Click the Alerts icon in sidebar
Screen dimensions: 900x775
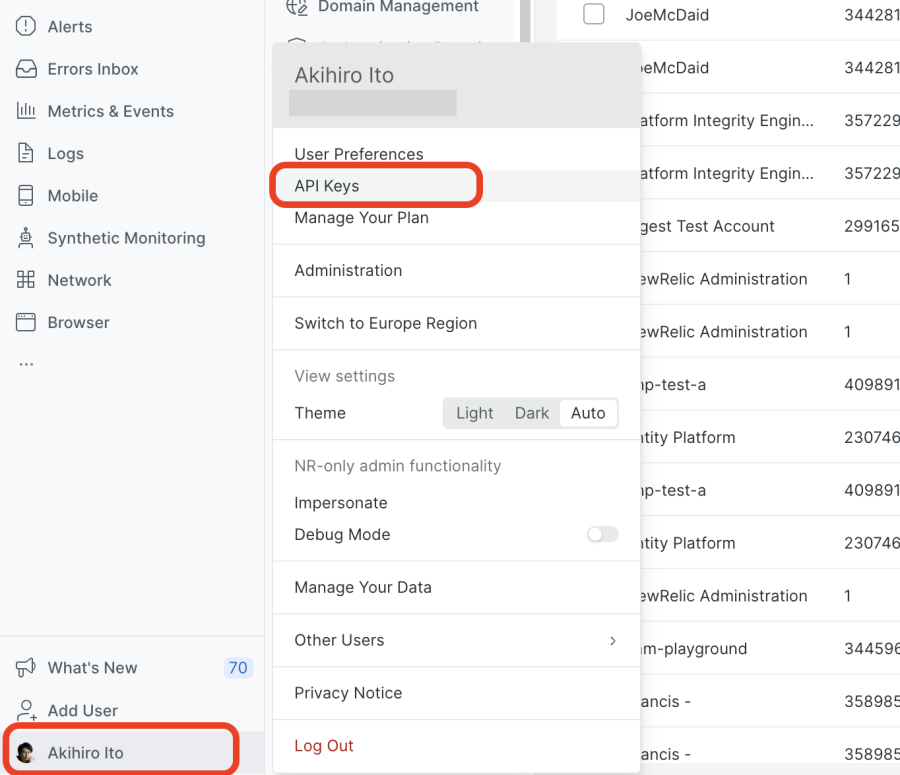(x=26, y=27)
